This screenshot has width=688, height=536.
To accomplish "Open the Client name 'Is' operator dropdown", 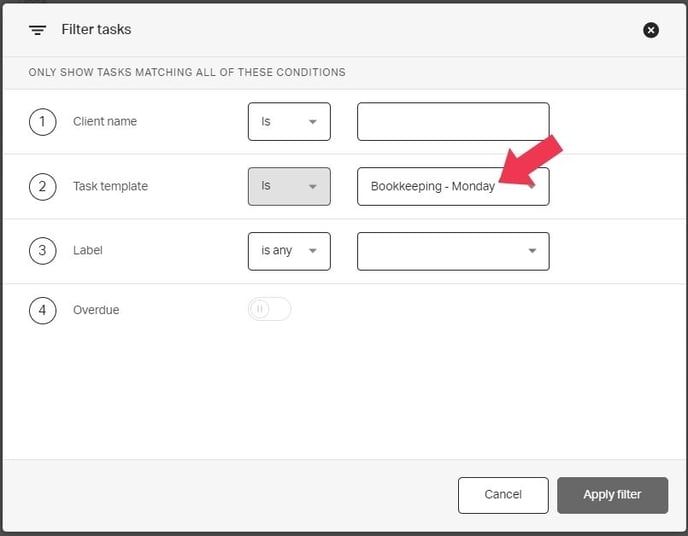I will (289, 122).
